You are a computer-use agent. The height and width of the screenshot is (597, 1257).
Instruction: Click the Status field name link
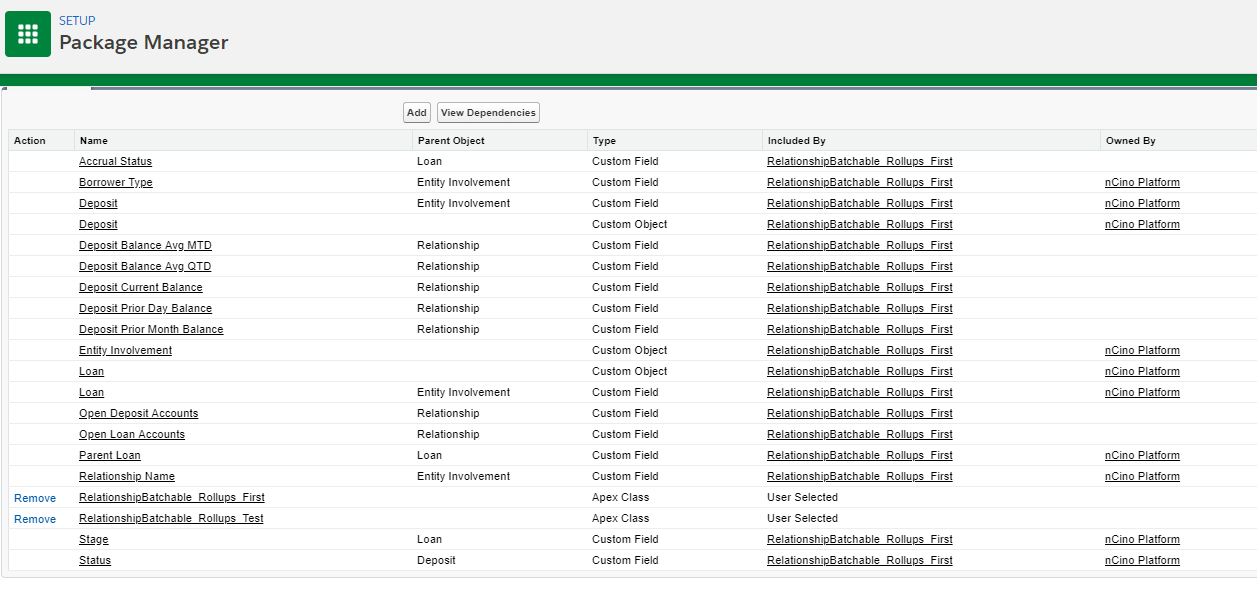(x=95, y=560)
